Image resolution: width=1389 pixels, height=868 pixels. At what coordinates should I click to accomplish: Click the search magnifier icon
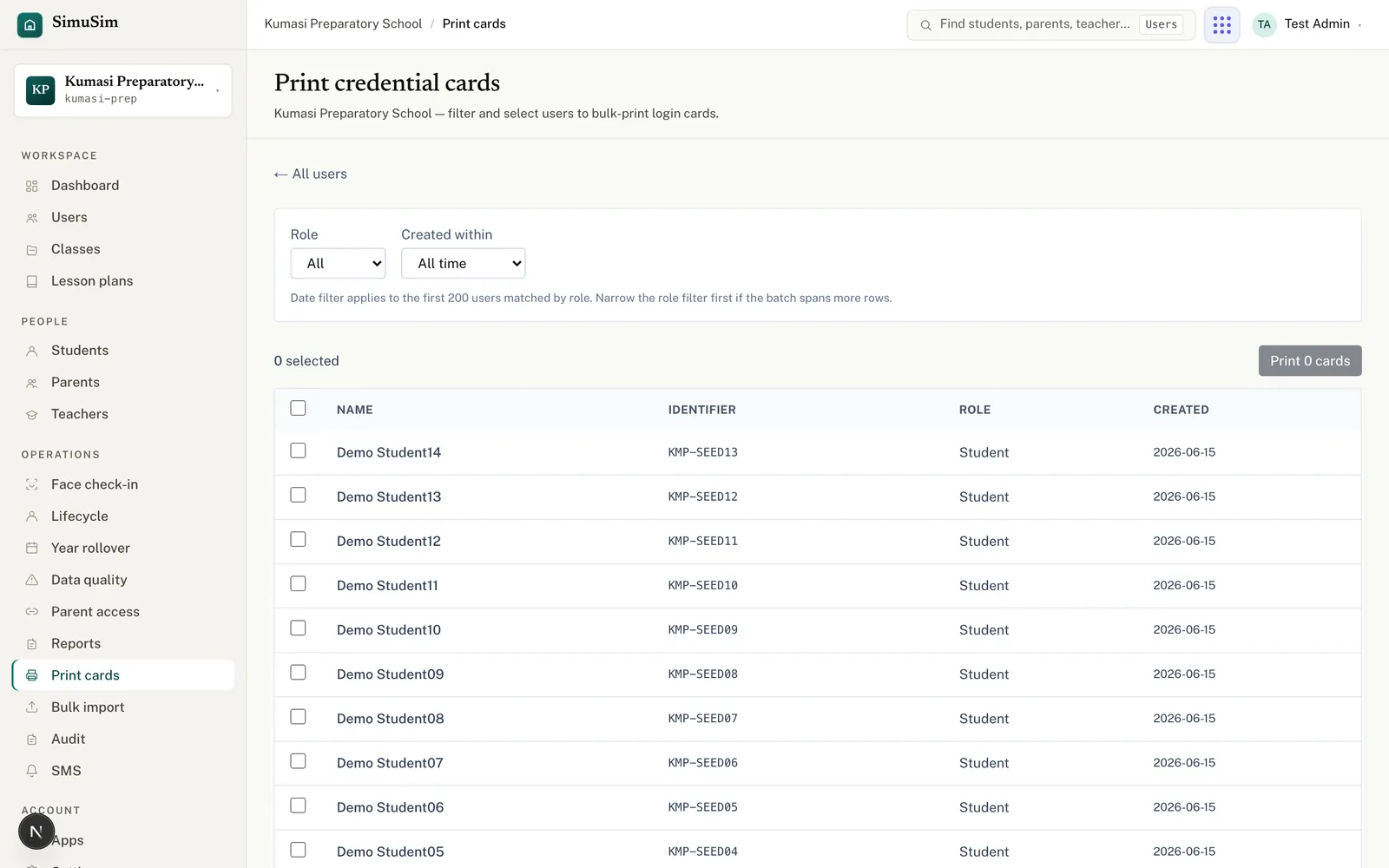[x=925, y=25]
